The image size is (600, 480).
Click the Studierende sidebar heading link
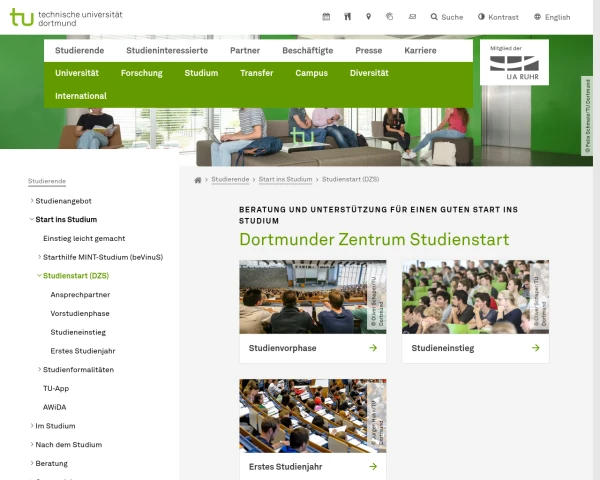47,181
